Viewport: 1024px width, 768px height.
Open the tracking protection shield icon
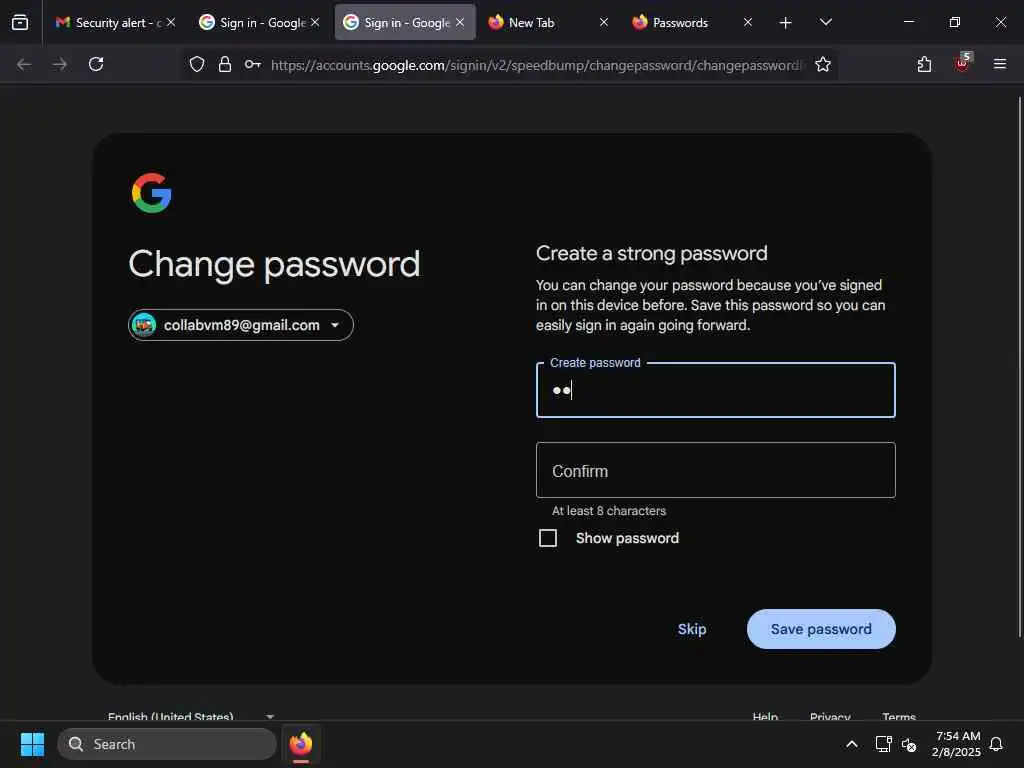[x=197, y=64]
